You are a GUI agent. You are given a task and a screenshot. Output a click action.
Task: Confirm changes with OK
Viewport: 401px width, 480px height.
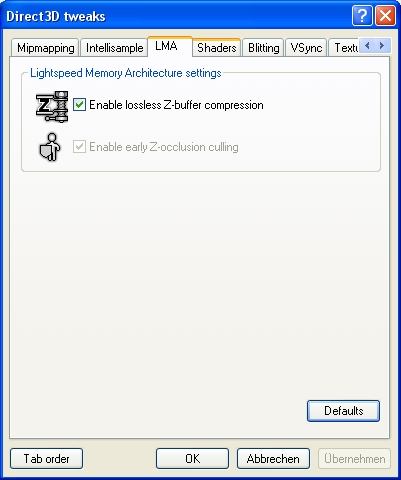tap(192, 459)
